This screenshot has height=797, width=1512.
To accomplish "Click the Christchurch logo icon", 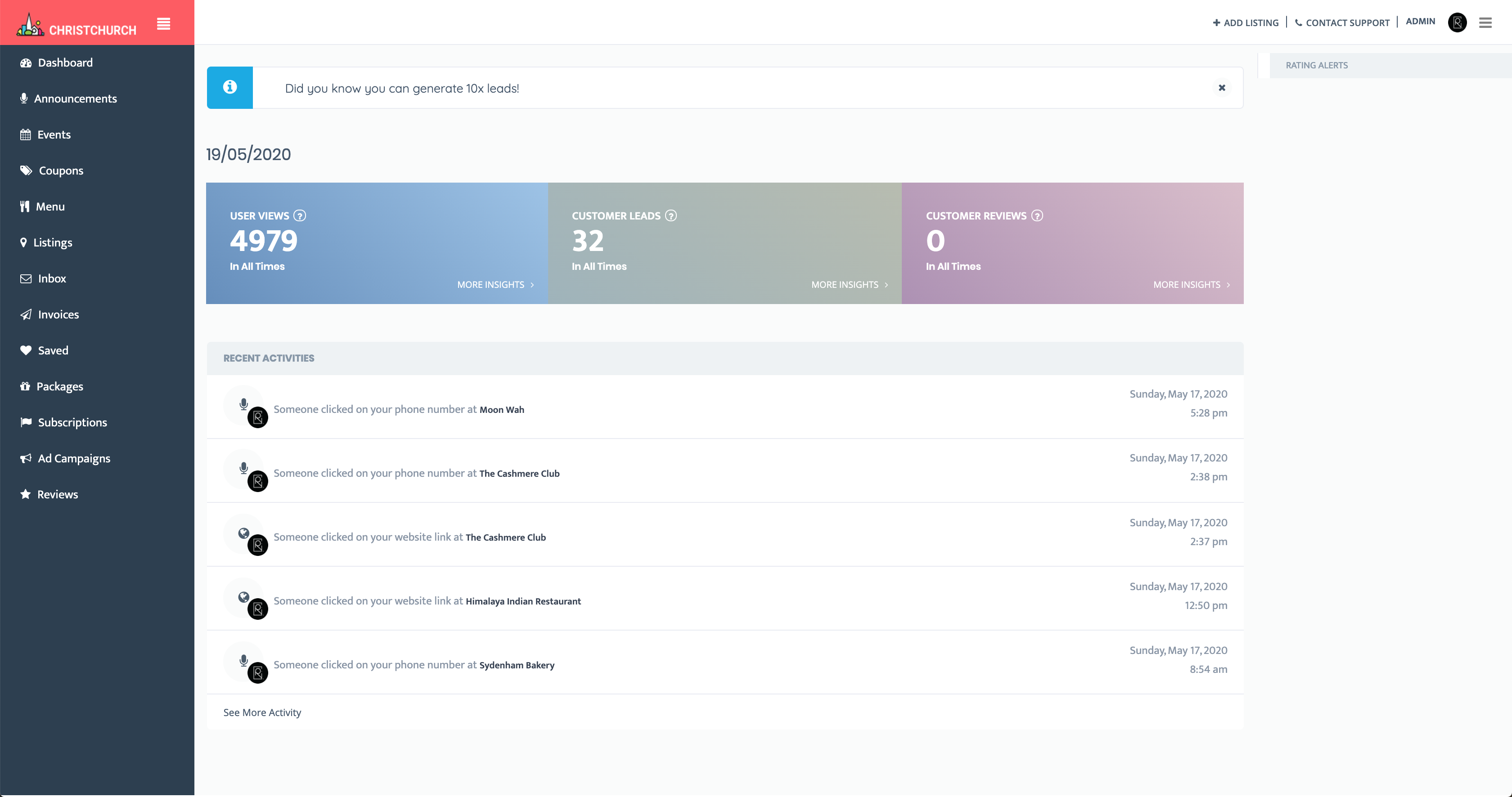I will pyautogui.click(x=29, y=25).
